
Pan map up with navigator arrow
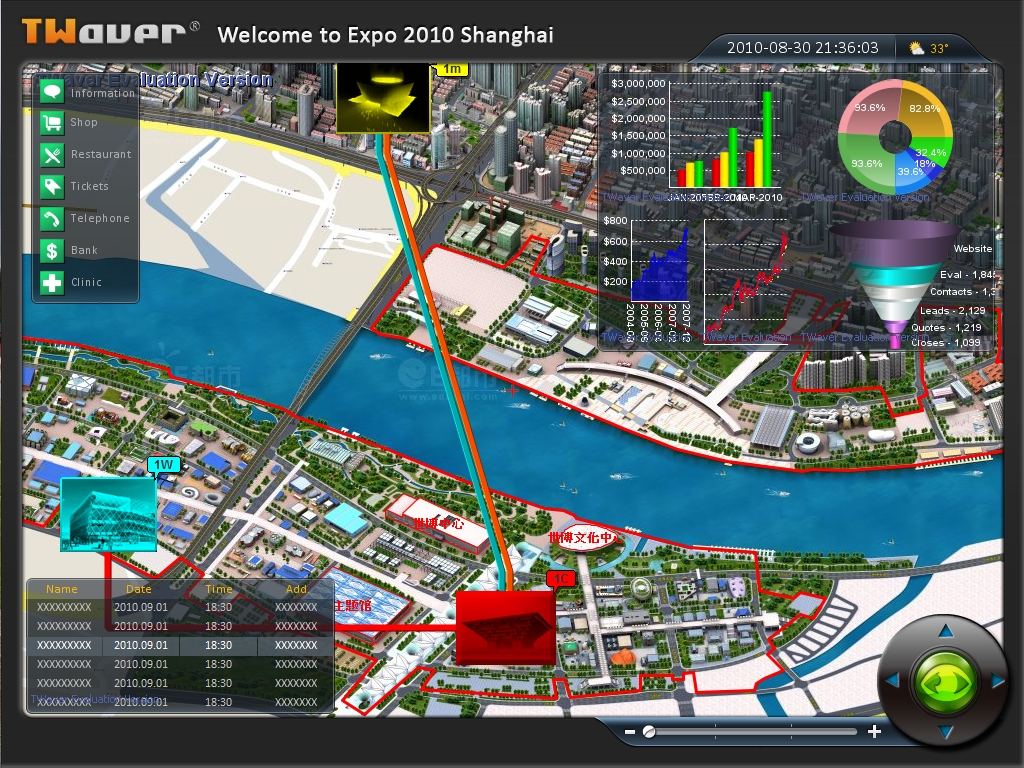(x=946, y=631)
